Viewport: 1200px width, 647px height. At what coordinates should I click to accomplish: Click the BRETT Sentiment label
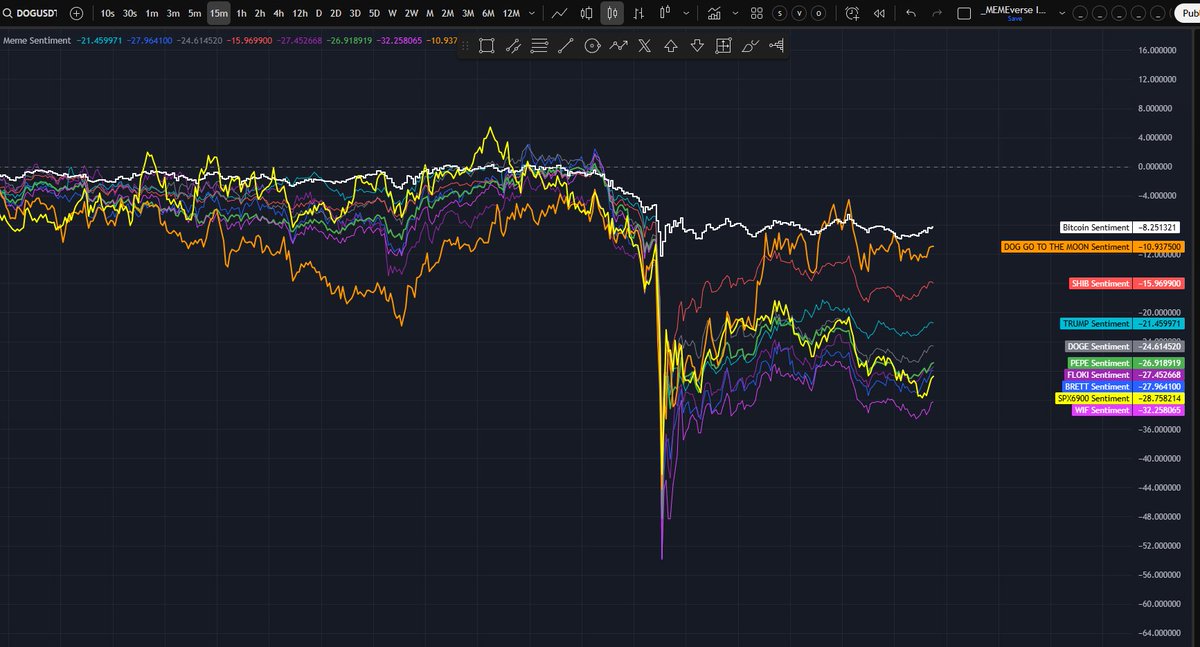1098,386
